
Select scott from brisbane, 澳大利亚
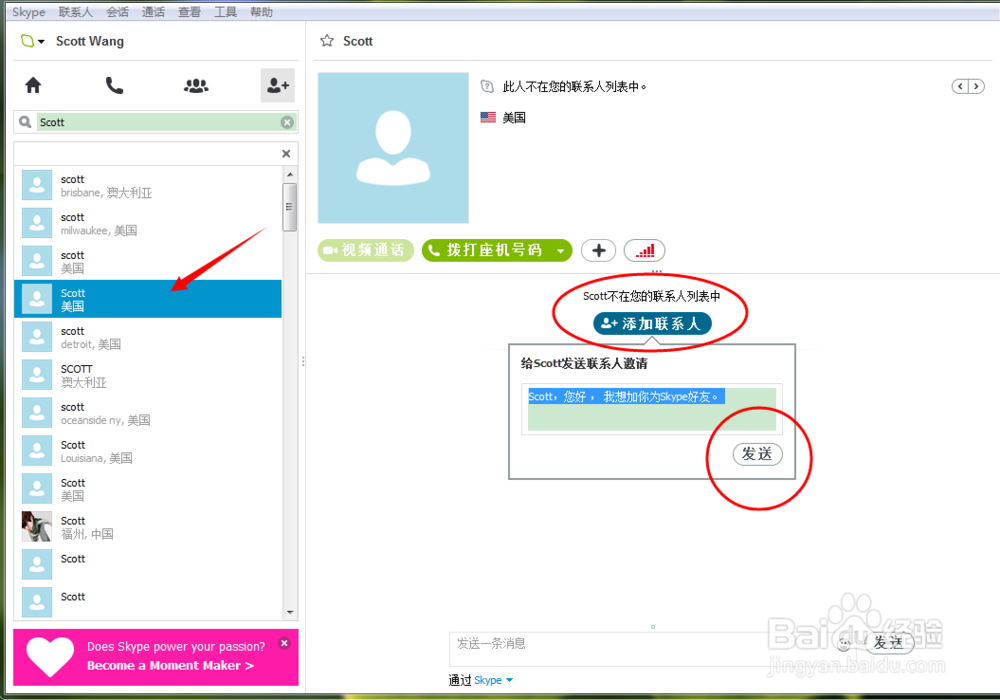(148, 186)
